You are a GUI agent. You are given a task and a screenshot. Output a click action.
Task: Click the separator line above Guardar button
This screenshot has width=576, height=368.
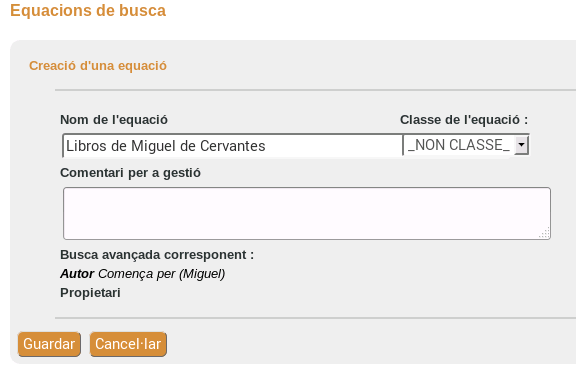(x=315, y=318)
